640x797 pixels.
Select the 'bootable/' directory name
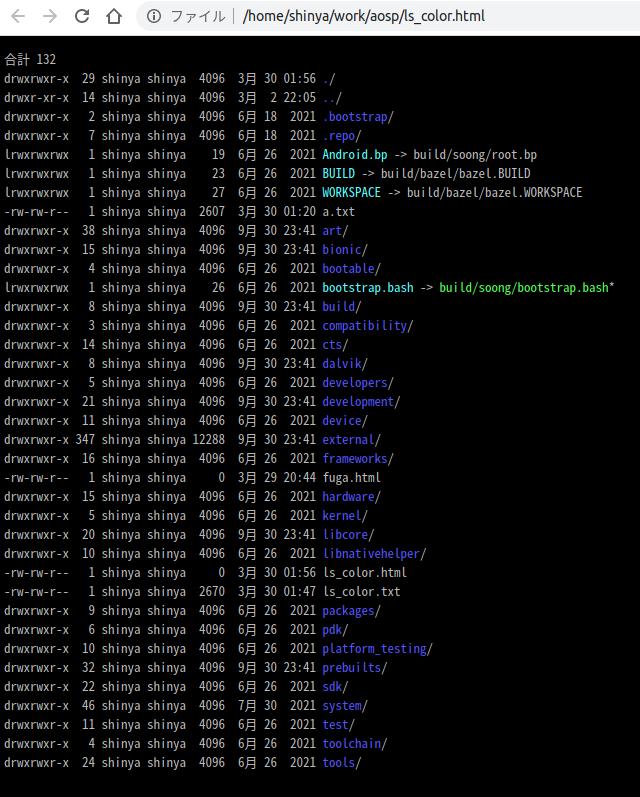[351, 268]
